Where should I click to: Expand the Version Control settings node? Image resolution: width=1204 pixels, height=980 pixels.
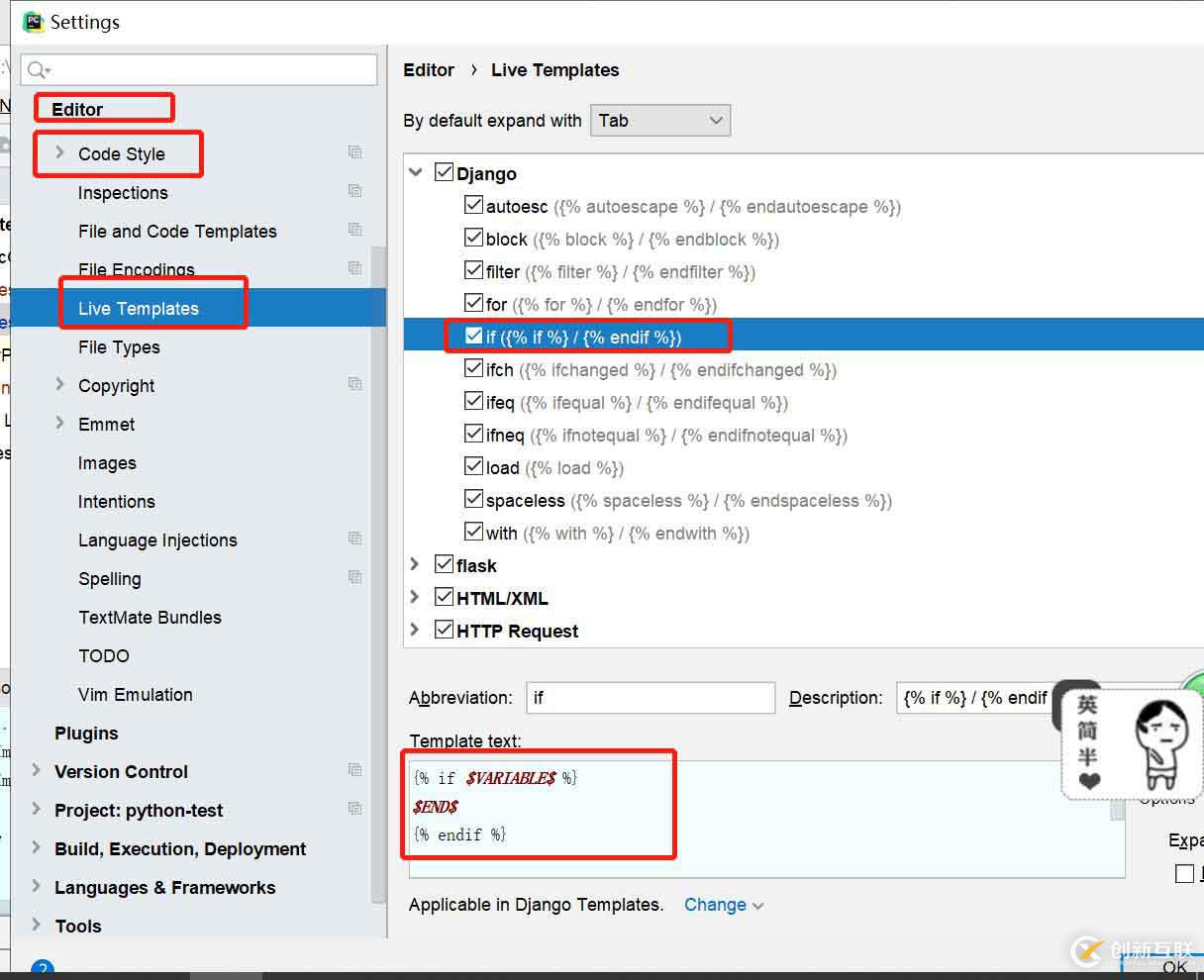pyautogui.click(x=37, y=770)
